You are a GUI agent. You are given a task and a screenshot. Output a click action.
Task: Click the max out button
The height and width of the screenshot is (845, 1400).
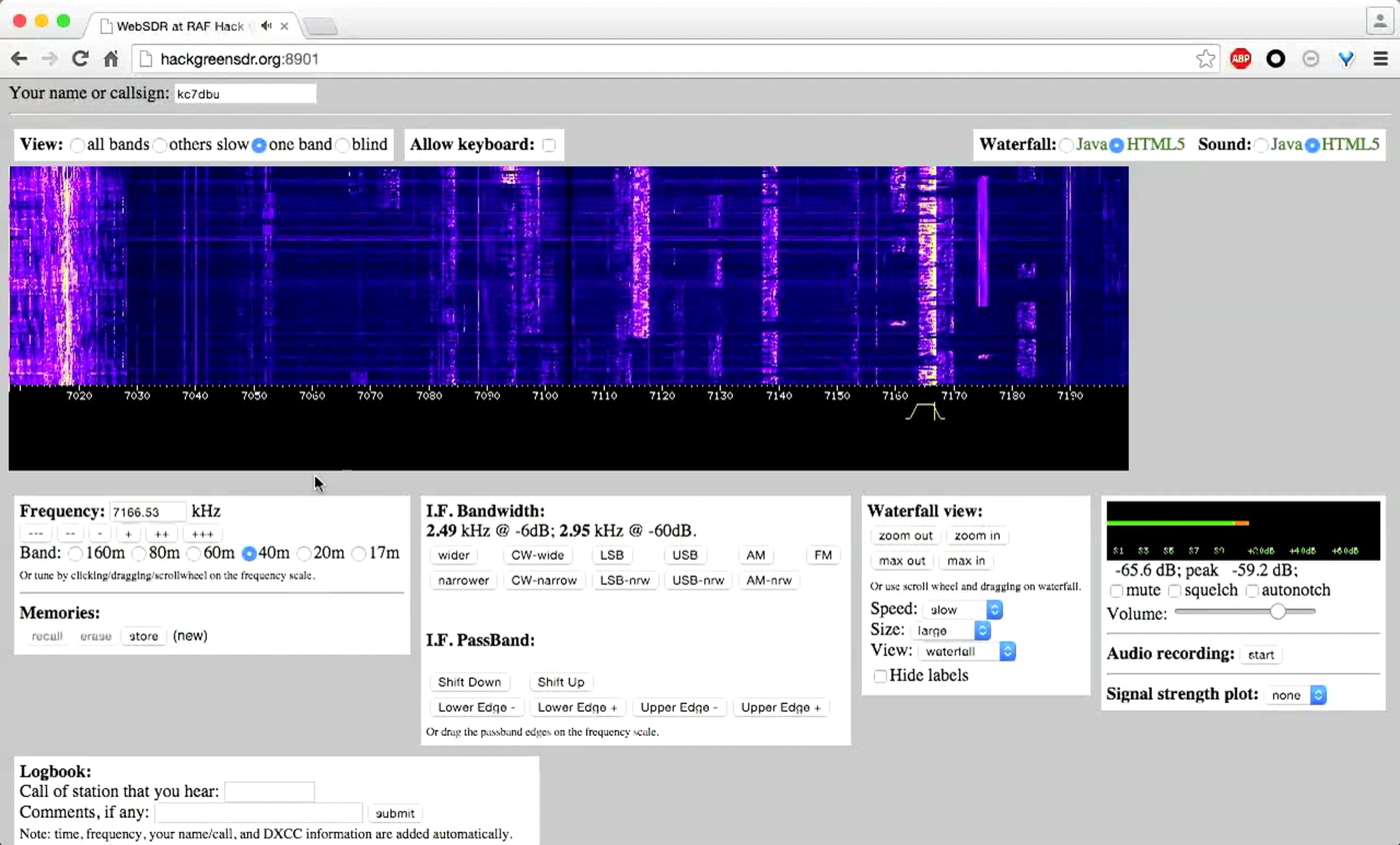[902, 561]
